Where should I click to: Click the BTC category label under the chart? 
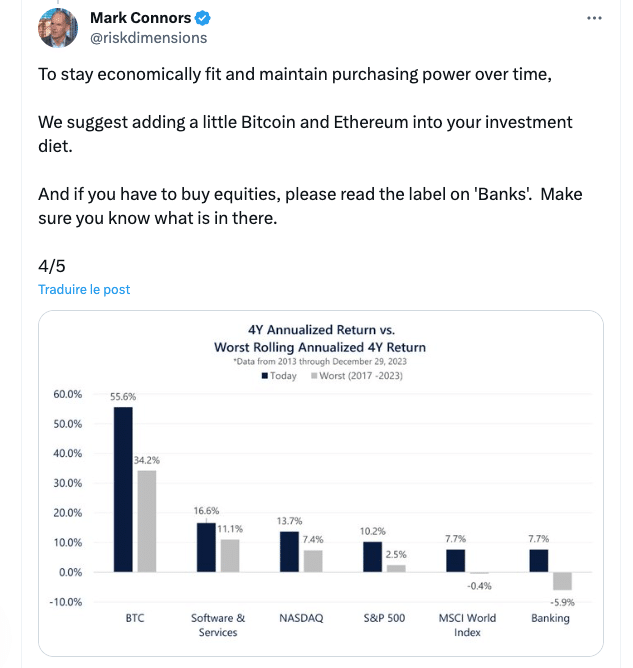click(134, 618)
